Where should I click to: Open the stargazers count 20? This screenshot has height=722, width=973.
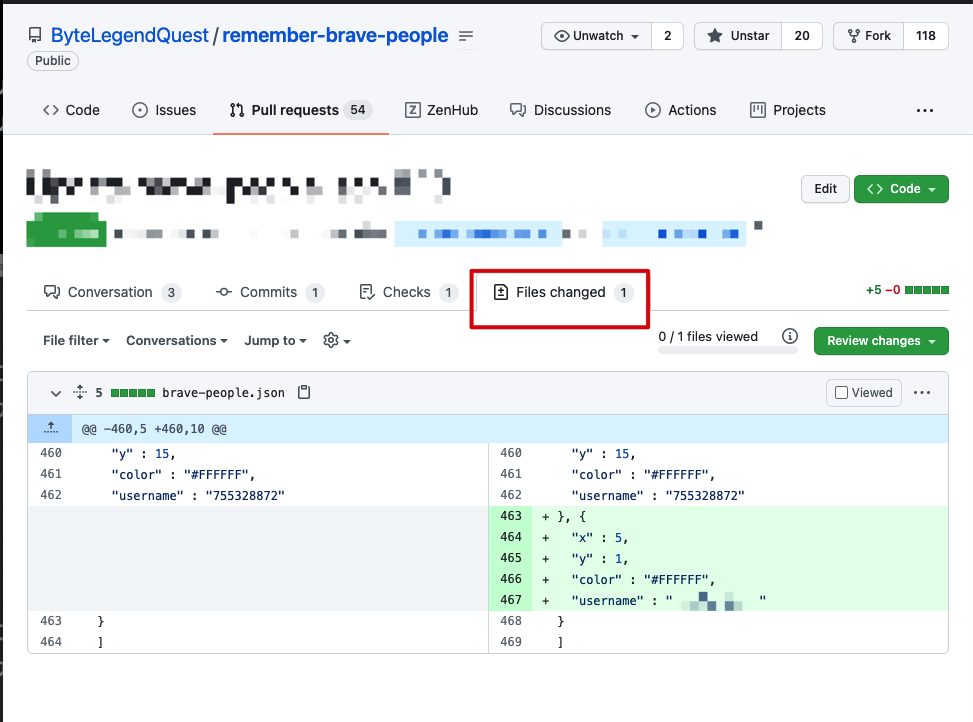(x=802, y=36)
